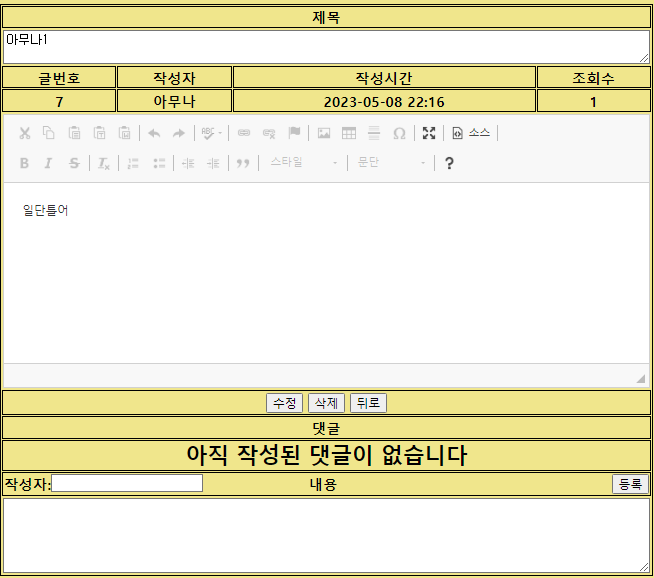Click the Copy icon in the editor toolbar

point(49,133)
